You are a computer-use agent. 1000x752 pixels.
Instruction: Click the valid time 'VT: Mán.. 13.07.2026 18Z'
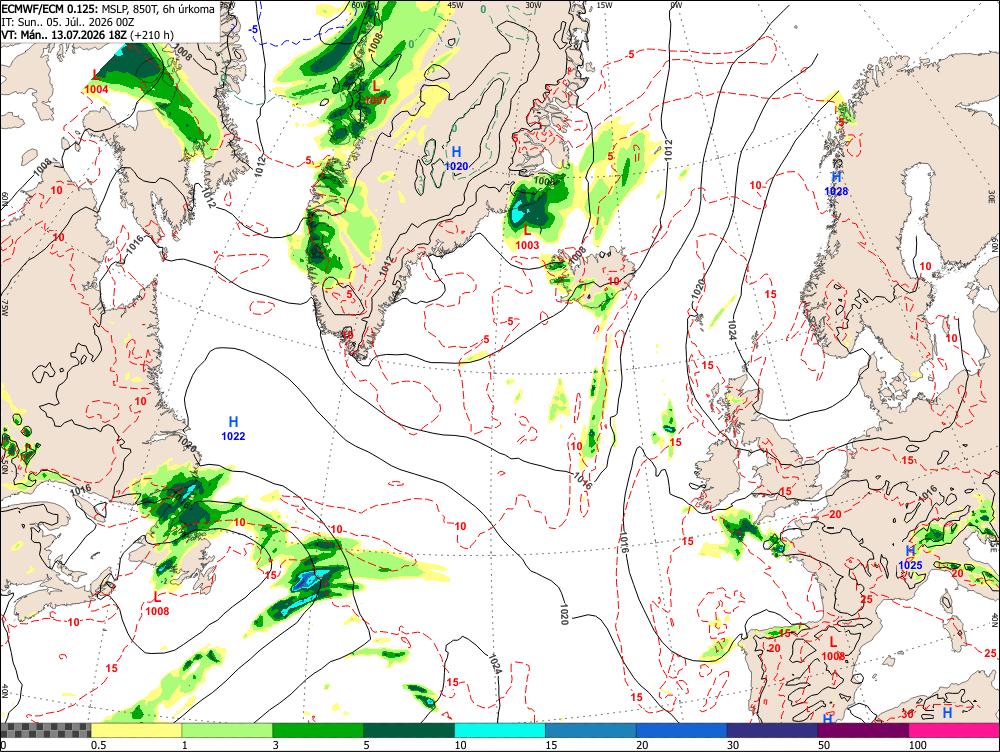(x=64, y=34)
